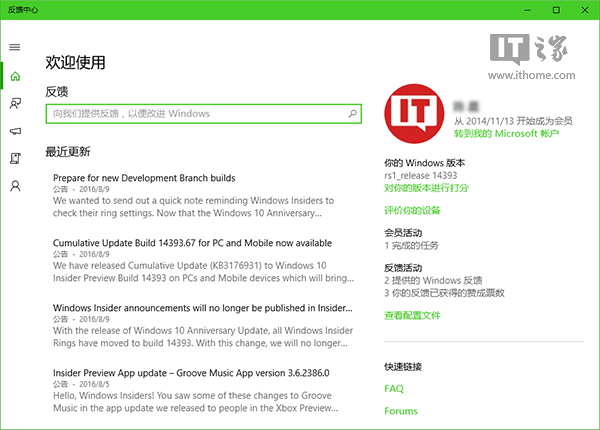Image resolution: width=600 pixels, height=430 pixels.
Task: Open the Announcements megaphone icon
Action: coord(15,131)
